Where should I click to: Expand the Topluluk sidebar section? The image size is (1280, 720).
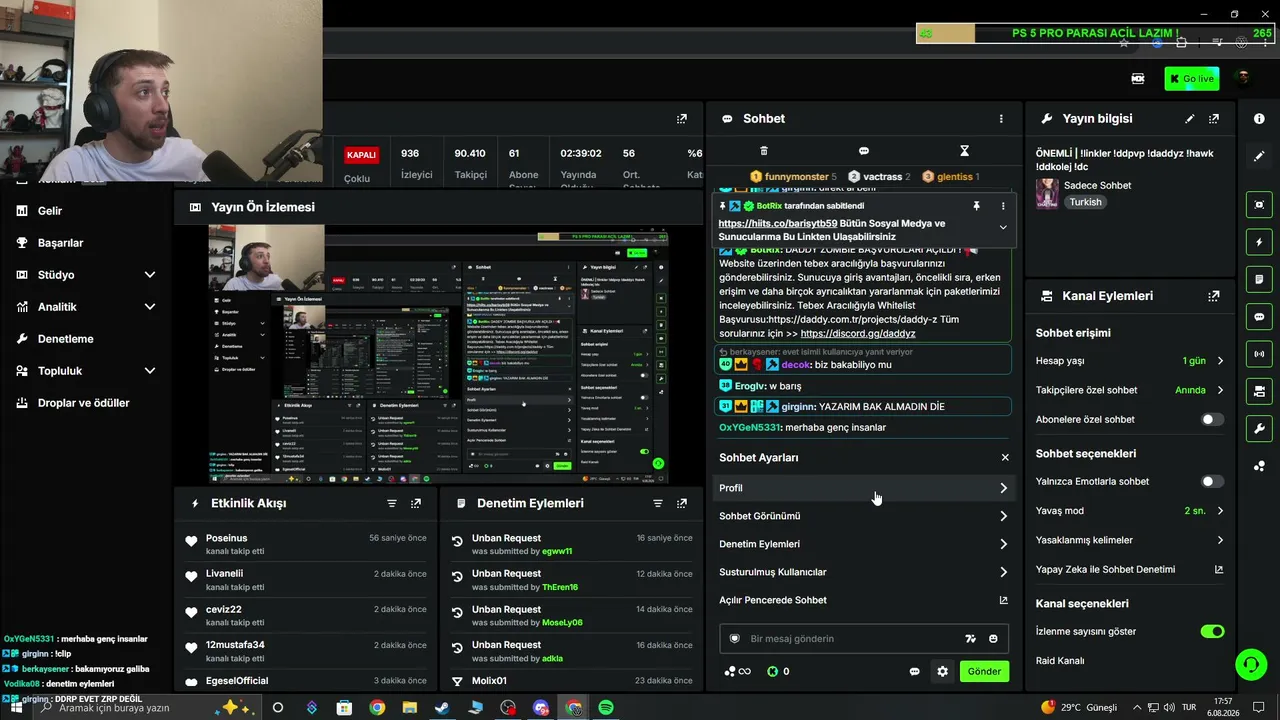click(x=149, y=371)
